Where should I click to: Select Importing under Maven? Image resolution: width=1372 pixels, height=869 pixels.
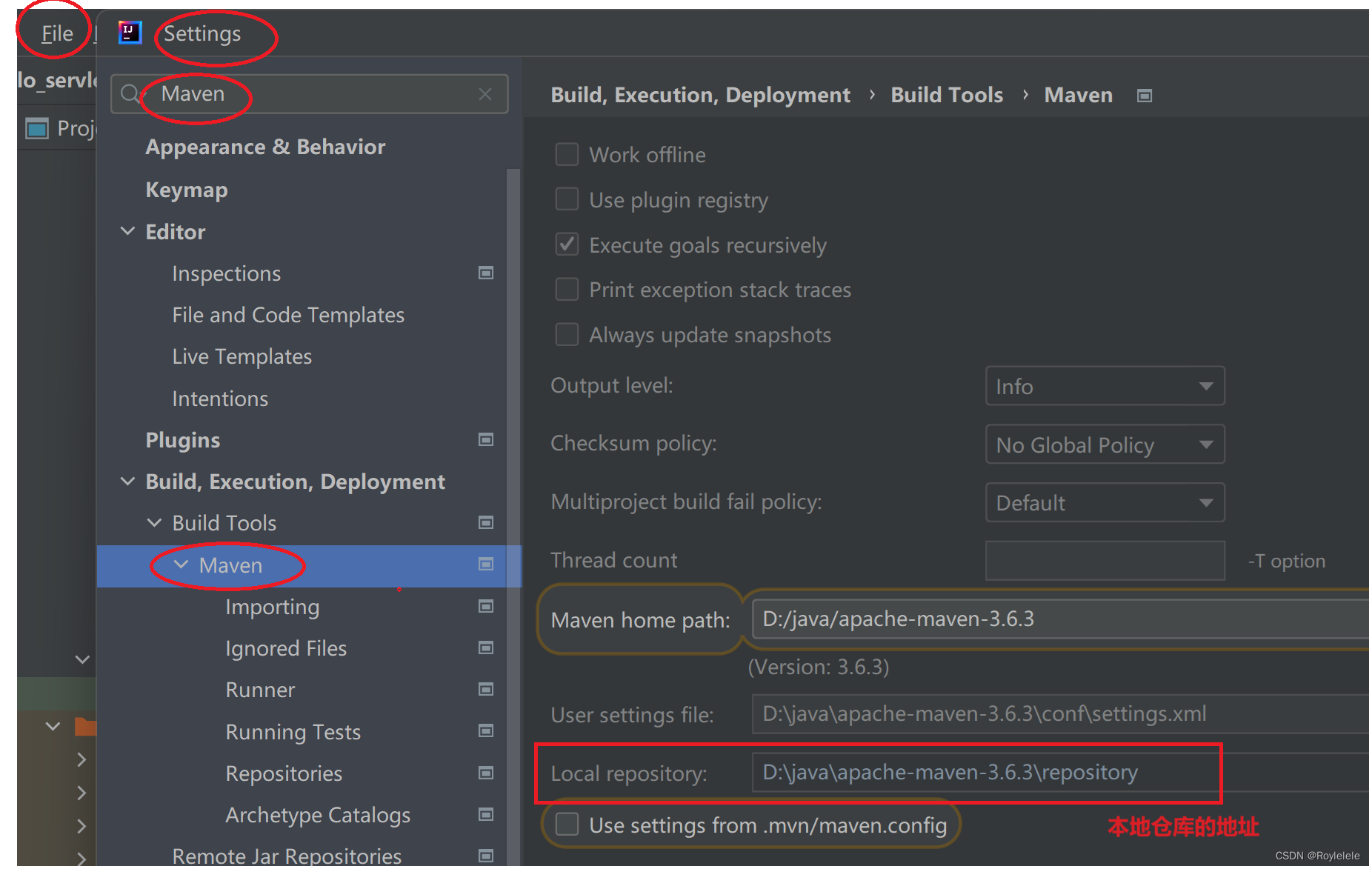point(273,607)
